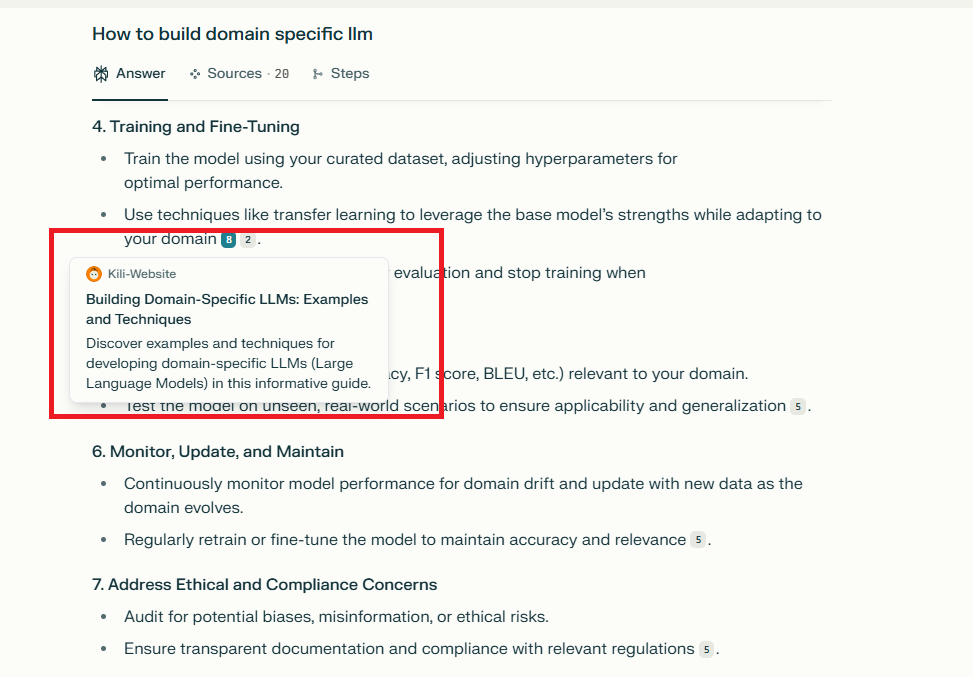
Task: Open 'Building Domain-Specific LLMs' popup title link
Action: tap(227, 309)
